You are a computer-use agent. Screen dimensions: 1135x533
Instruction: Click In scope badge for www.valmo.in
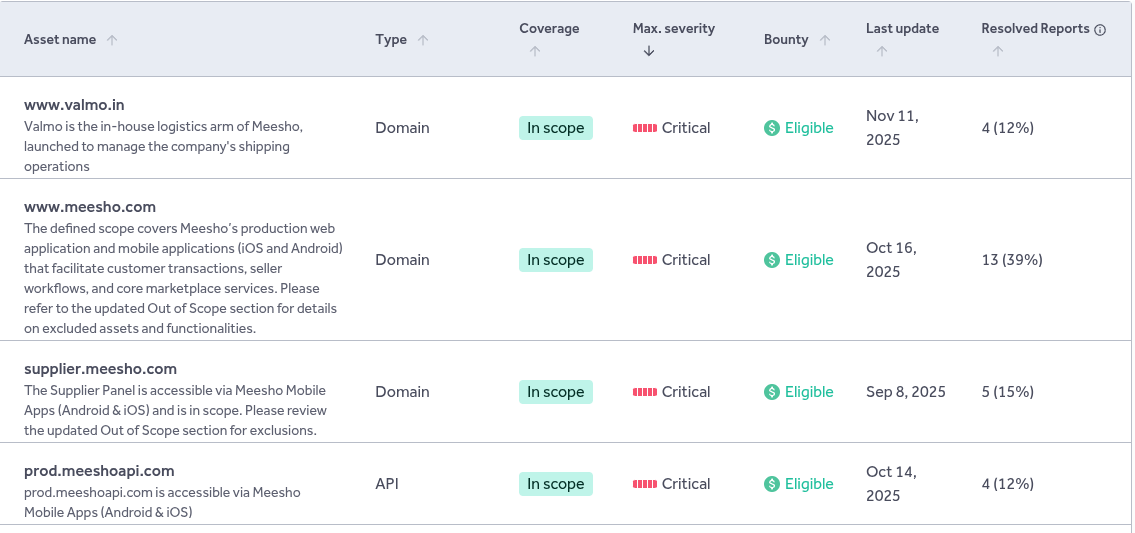[556, 128]
